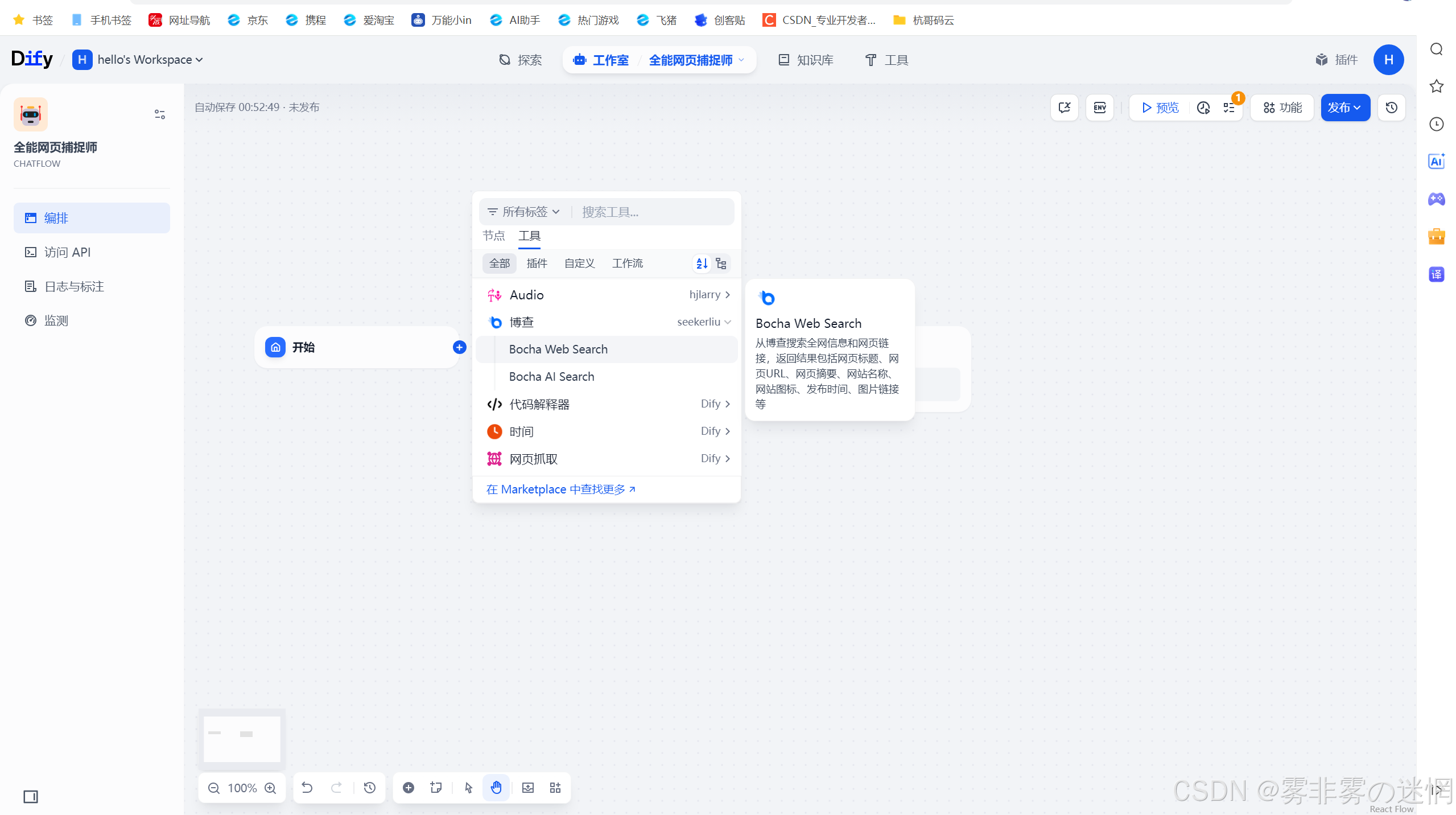Viewport: 1456px width, 815px height.
Task: Click the H user avatar
Action: click(x=1388, y=60)
